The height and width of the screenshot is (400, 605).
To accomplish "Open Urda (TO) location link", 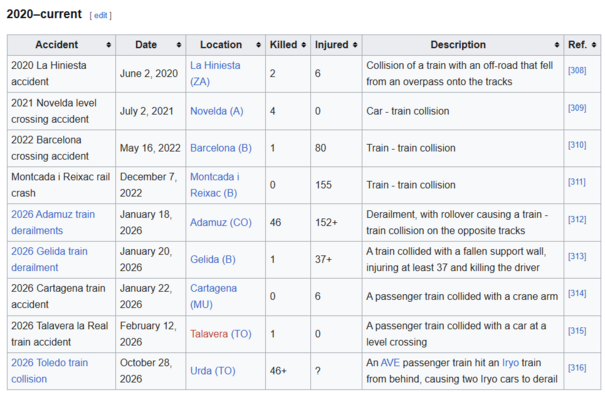I will pos(213,371).
